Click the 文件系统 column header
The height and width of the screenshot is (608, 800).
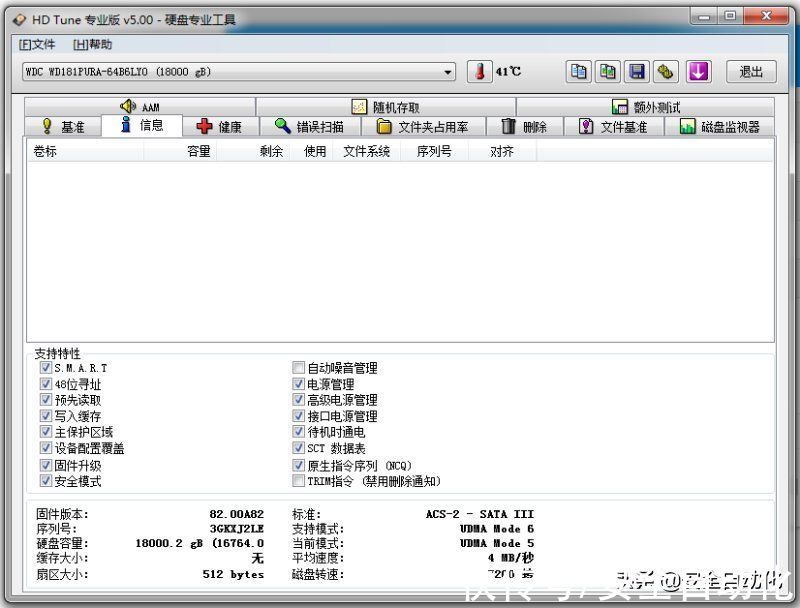(x=367, y=151)
